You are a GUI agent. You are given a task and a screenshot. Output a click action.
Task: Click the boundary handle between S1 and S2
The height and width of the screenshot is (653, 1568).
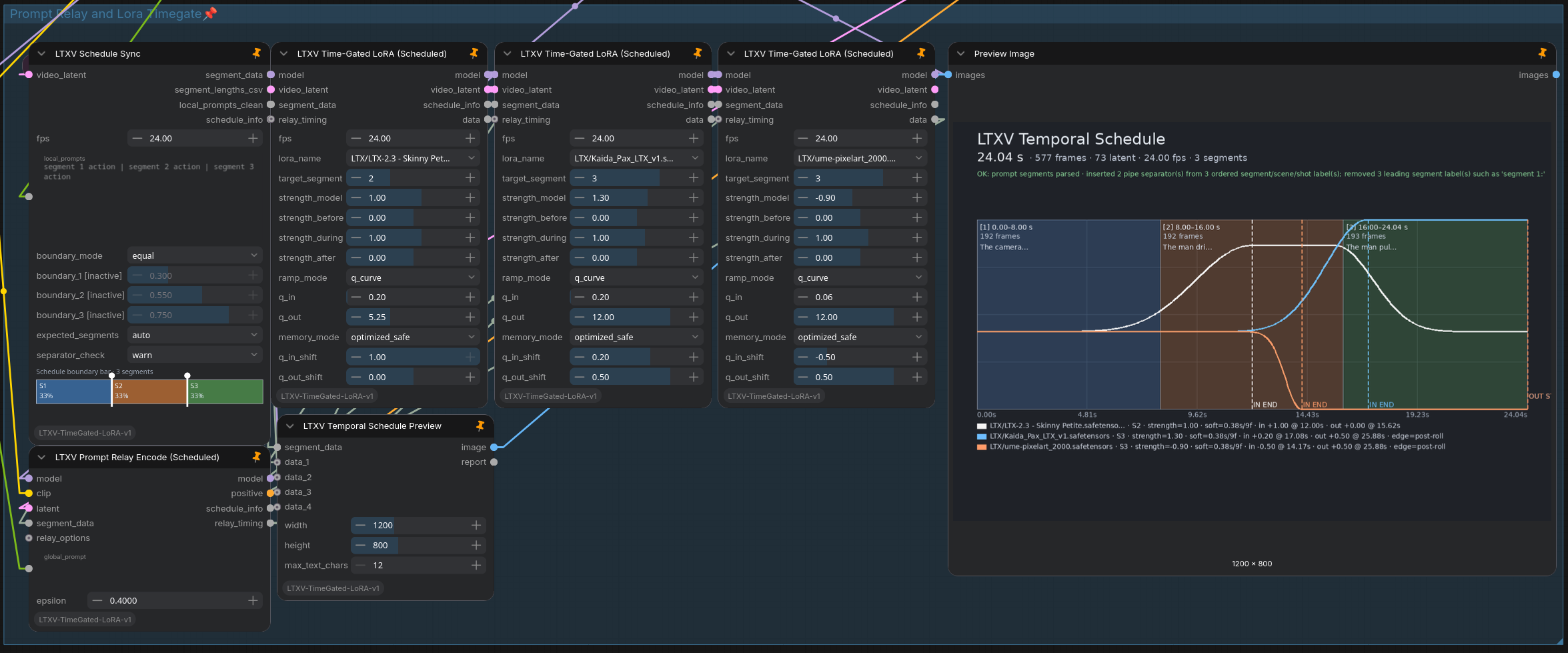(111, 390)
